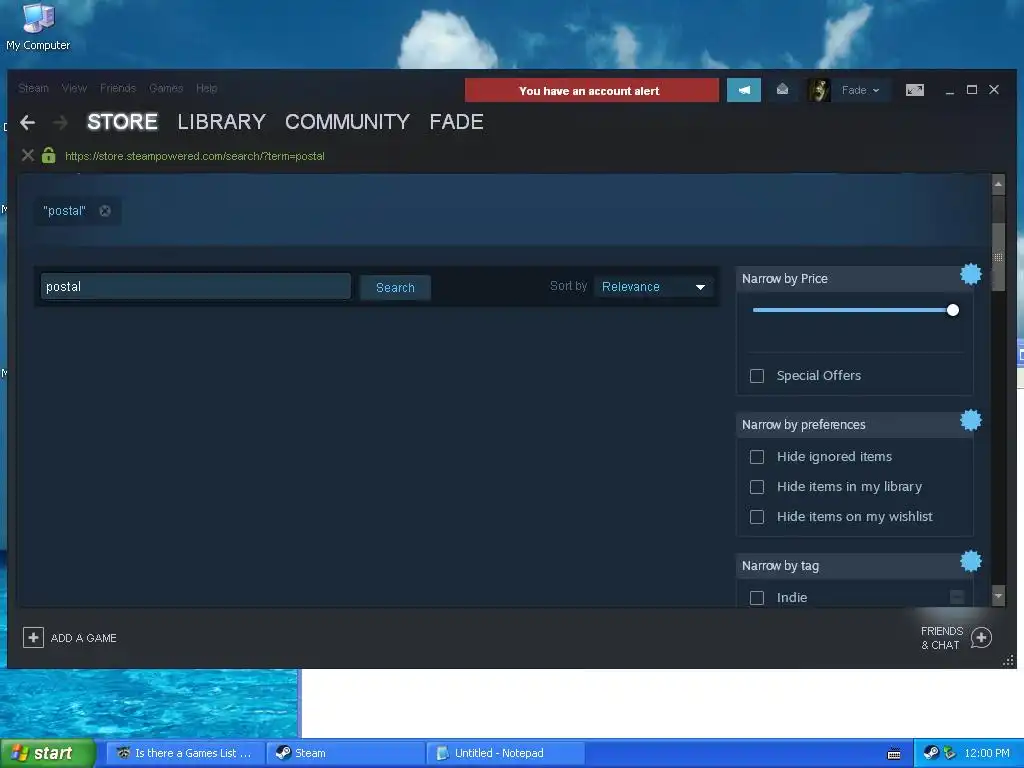Click the on-screen keyboard tray icon
1024x768 pixels.
pyautogui.click(x=894, y=754)
